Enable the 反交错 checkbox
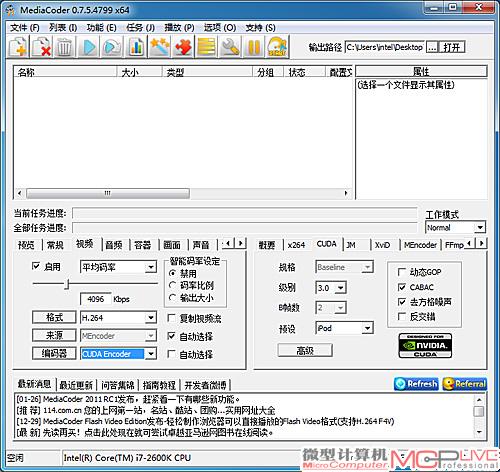500x472 pixels. coord(402,317)
